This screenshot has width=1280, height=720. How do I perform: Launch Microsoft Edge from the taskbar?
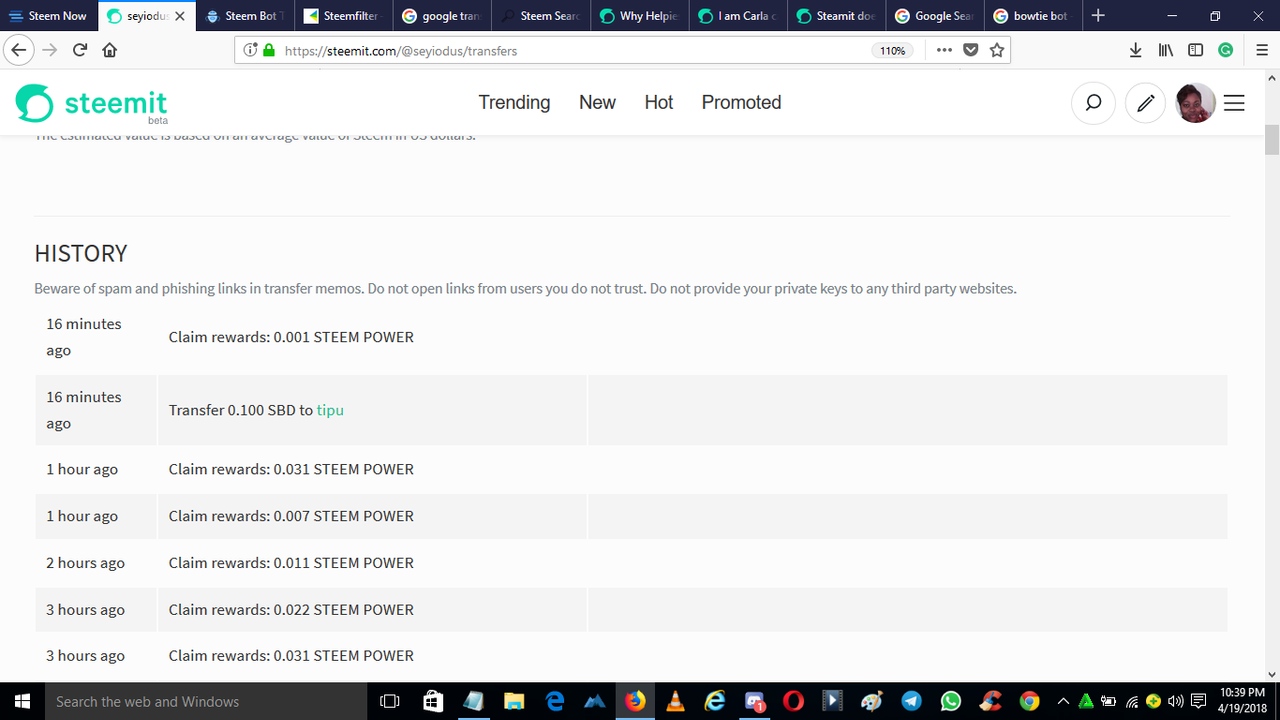(555, 701)
